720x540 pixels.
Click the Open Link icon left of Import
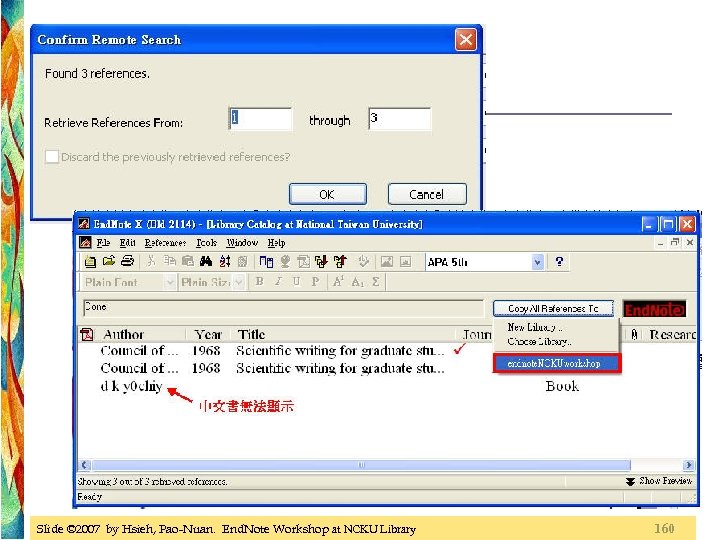click(x=304, y=262)
